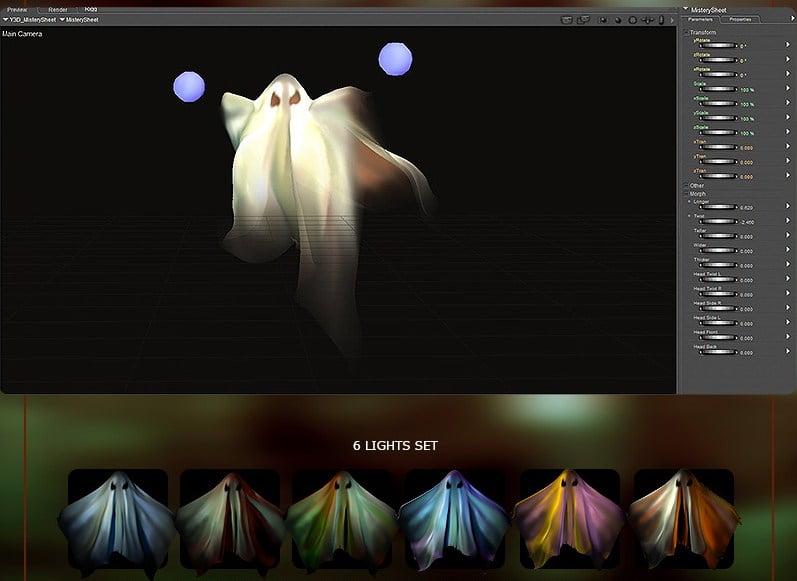Viewport: 797px width, 581px height.
Task: Open the xRotate parameter menu arrow
Action: coord(788,74)
